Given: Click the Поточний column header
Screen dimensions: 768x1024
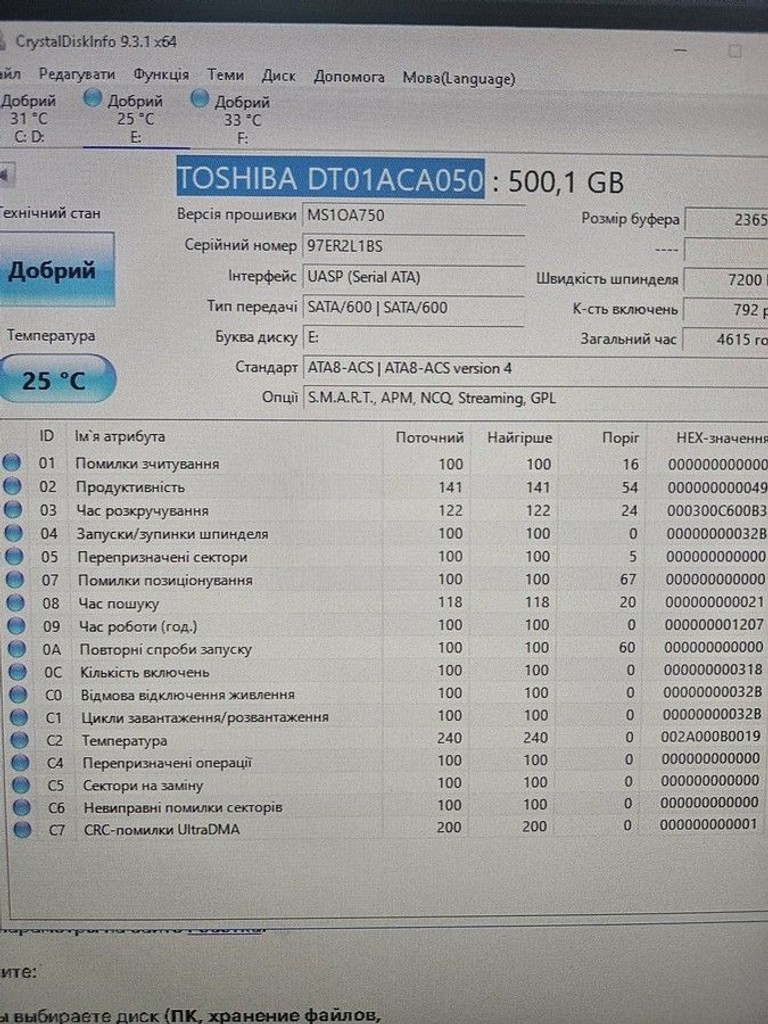Looking at the screenshot, I should pyautogui.click(x=429, y=438).
